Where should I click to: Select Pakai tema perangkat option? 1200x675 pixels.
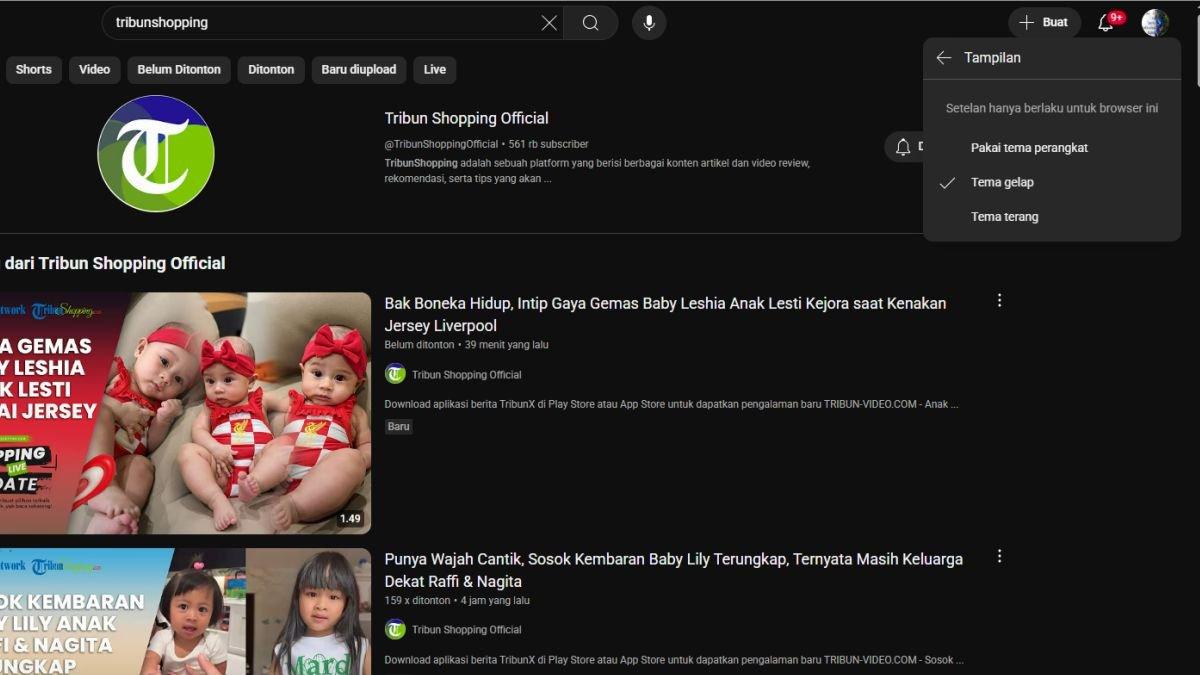(x=1029, y=148)
